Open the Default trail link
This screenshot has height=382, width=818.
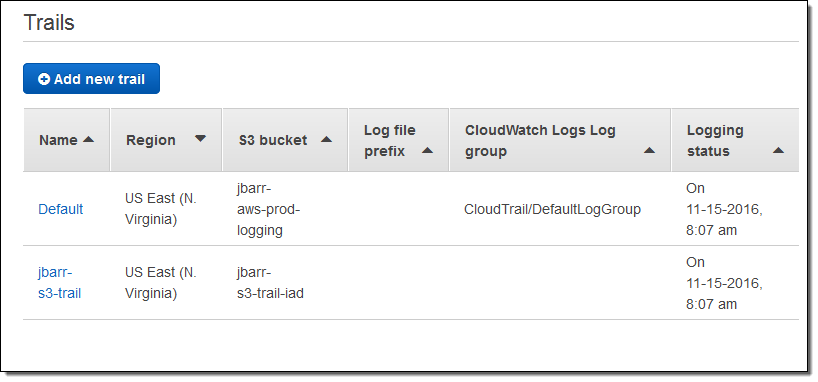click(61, 209)
